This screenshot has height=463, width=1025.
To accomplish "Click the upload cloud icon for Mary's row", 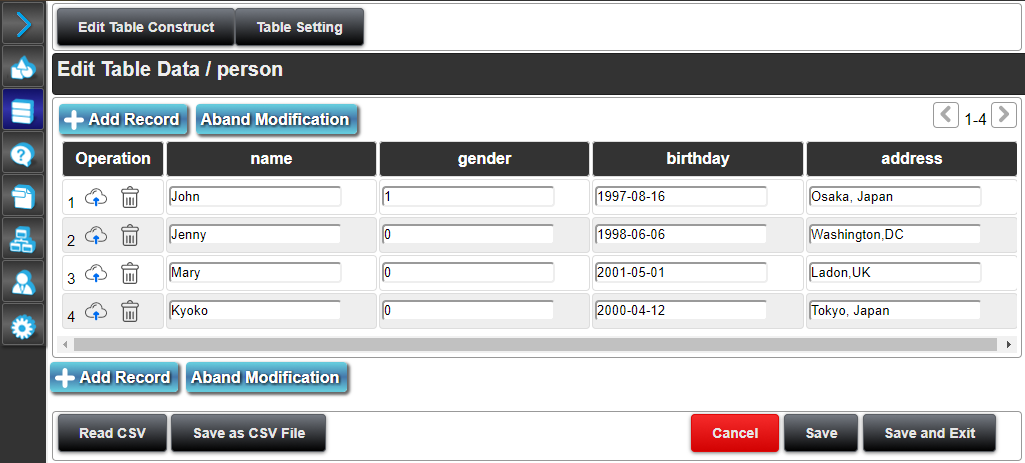I will point(96,273).
